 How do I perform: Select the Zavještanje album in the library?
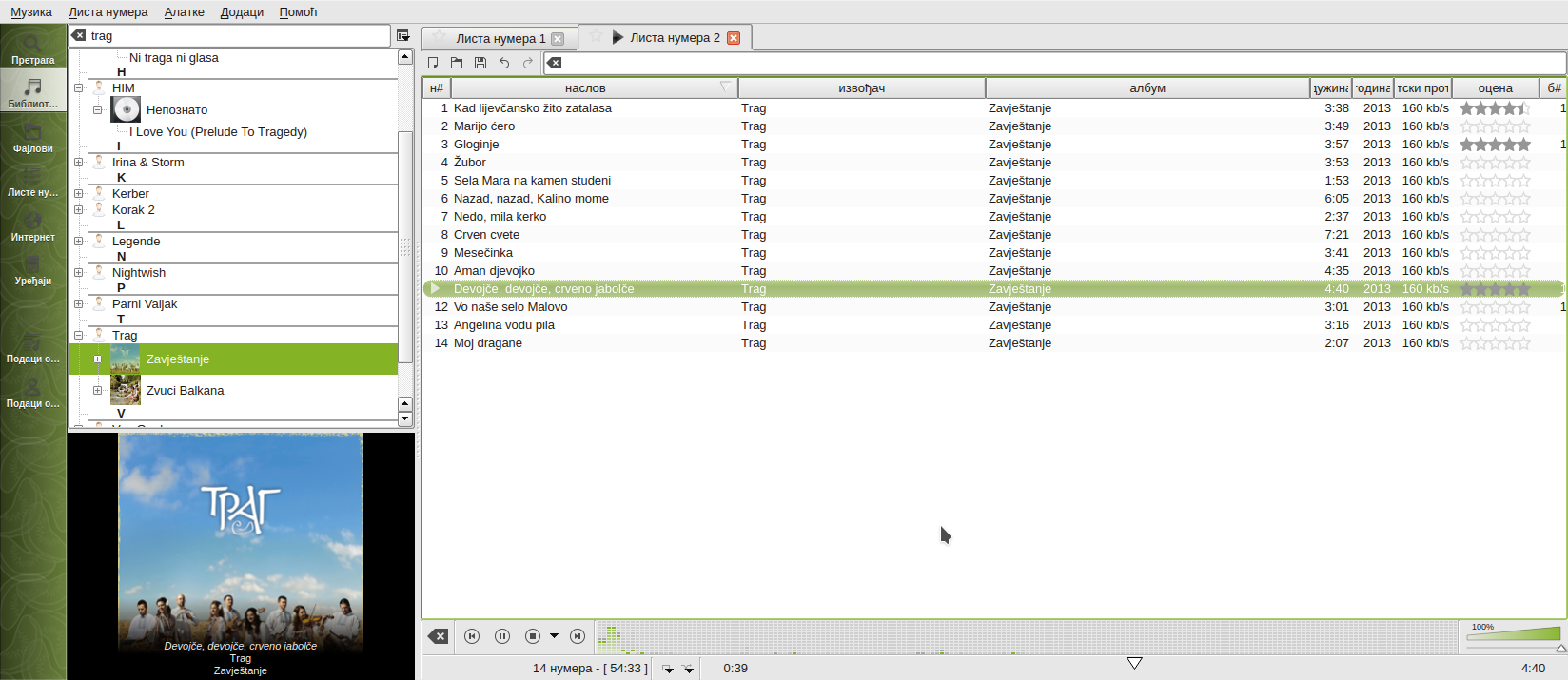[x=233, y=359]
